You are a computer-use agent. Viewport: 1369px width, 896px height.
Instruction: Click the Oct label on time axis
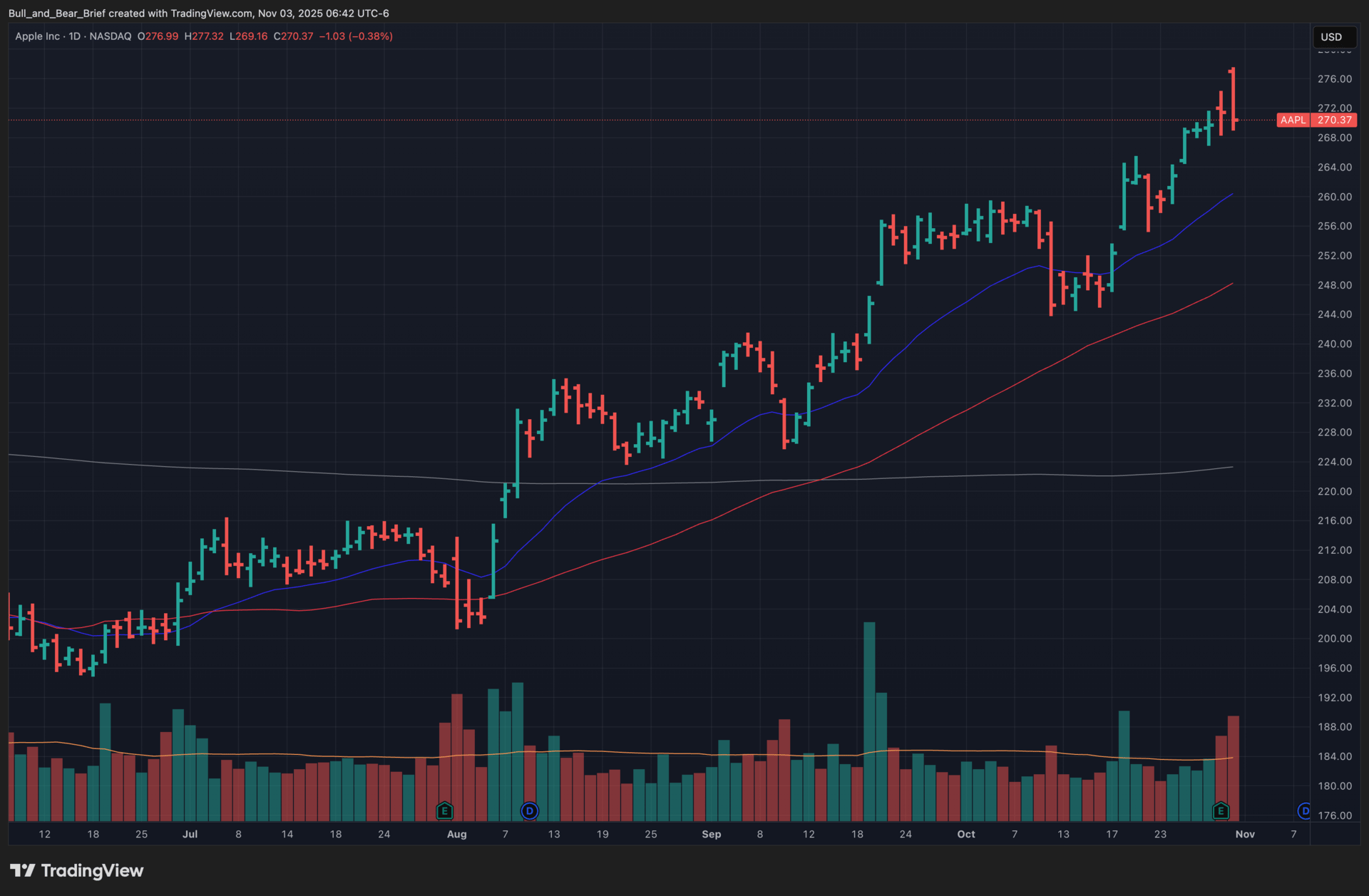pos(965,834)
